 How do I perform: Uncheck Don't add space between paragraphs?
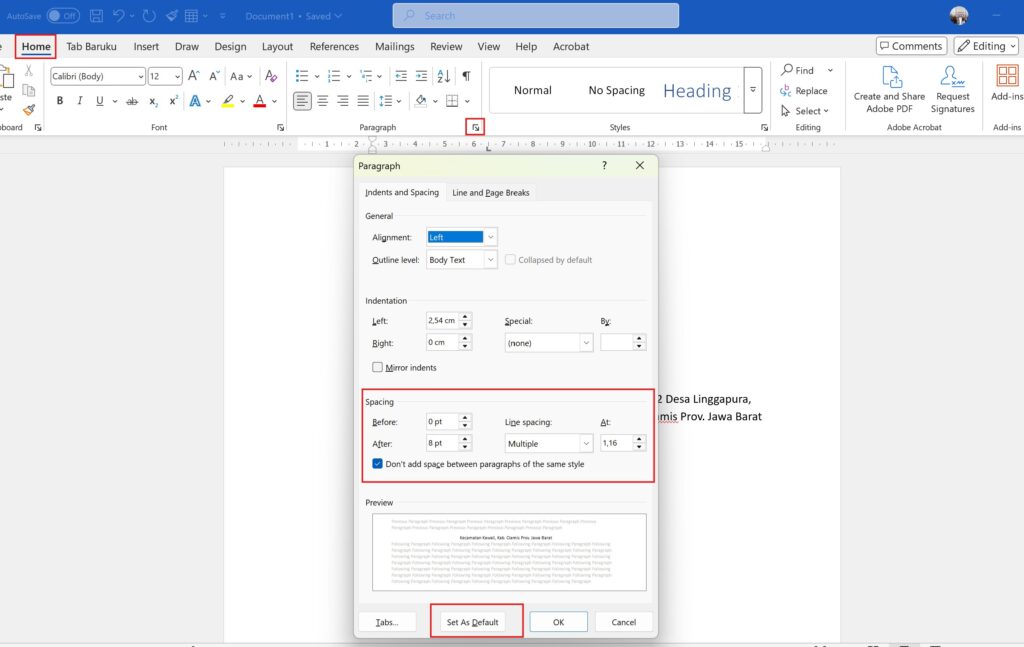(377, 464)
